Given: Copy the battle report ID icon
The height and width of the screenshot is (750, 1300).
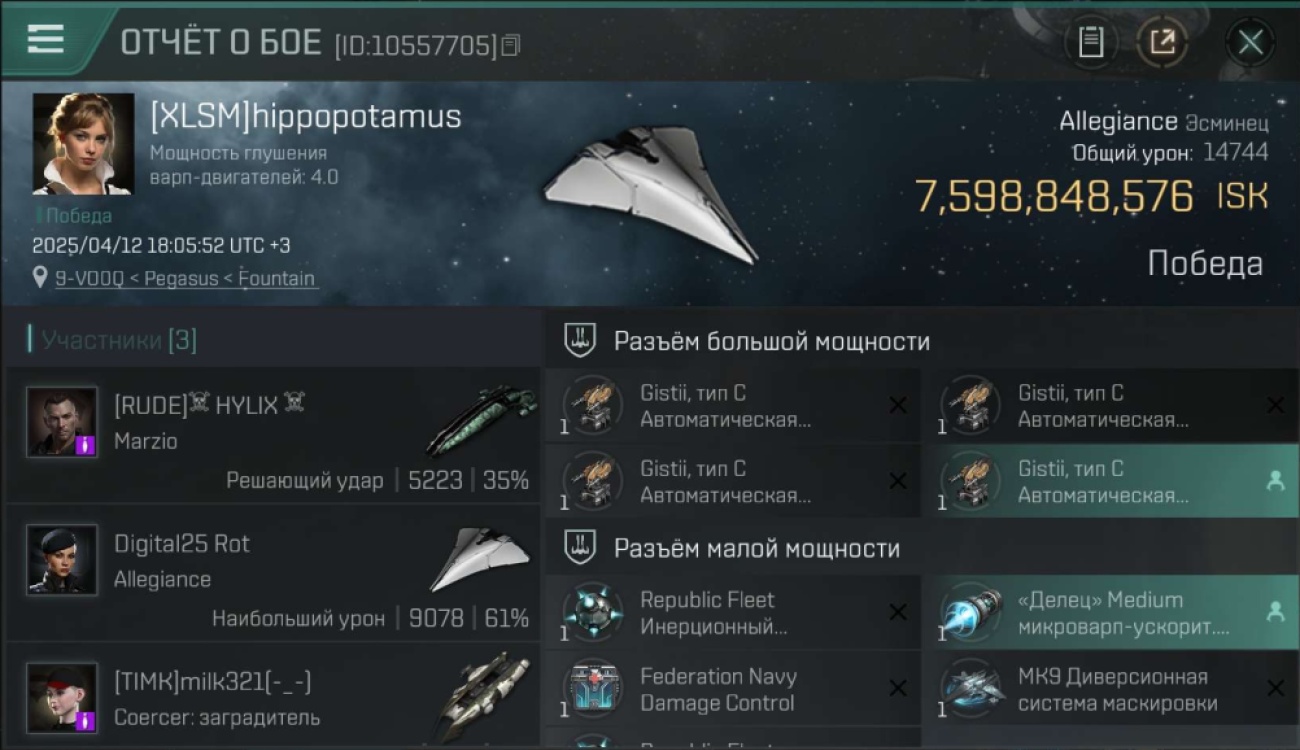Looking at the screenshot, I should point(511,45).
